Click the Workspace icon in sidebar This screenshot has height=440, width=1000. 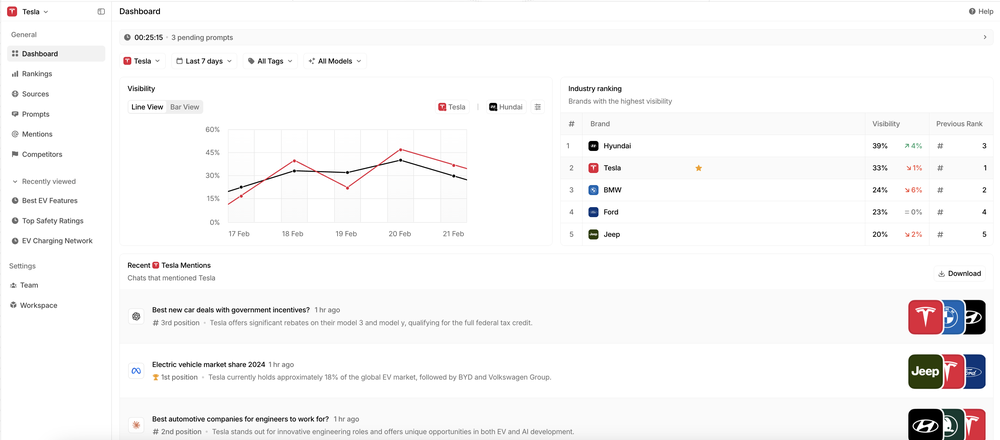click(13, 305)
